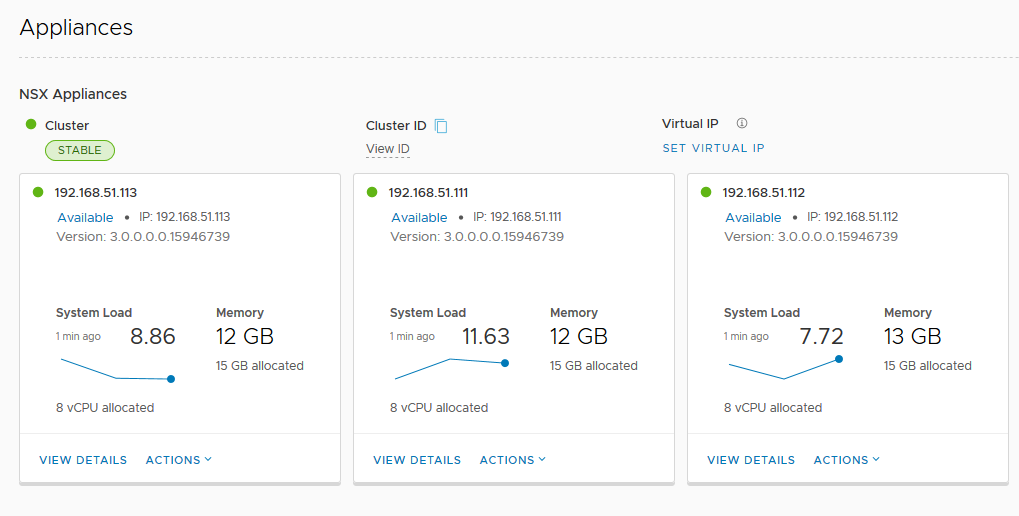Open Available status link for 192.168.51.113
The height and width of the screenshot is (516, 1019).
tap(85, 217)
